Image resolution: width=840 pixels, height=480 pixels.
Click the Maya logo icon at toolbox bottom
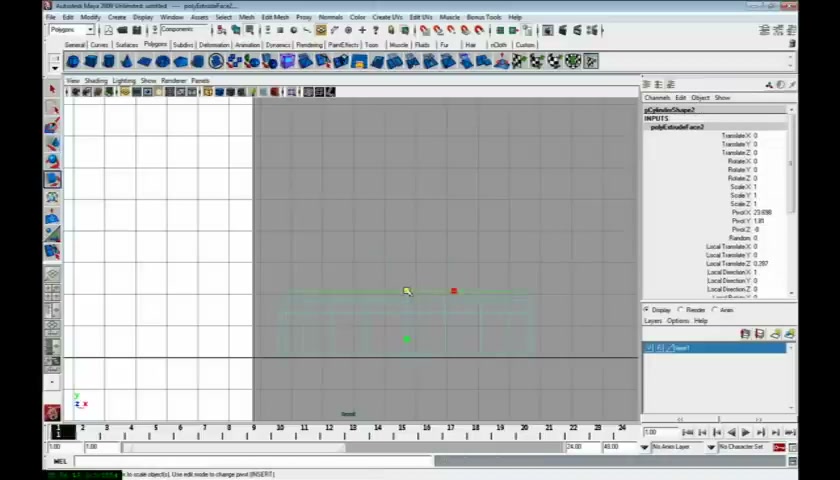tap(52, 413)
